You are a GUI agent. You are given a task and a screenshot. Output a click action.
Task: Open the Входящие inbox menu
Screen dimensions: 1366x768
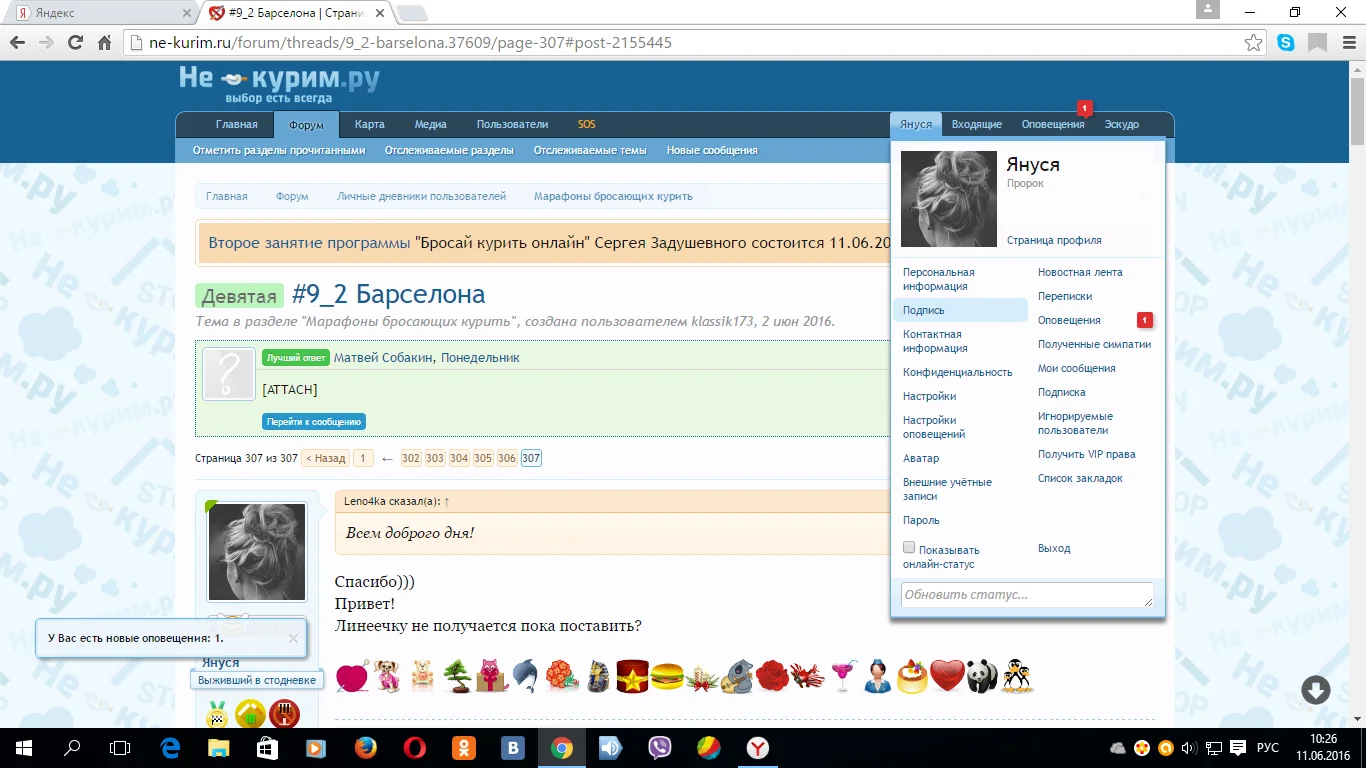pos(976,125)
